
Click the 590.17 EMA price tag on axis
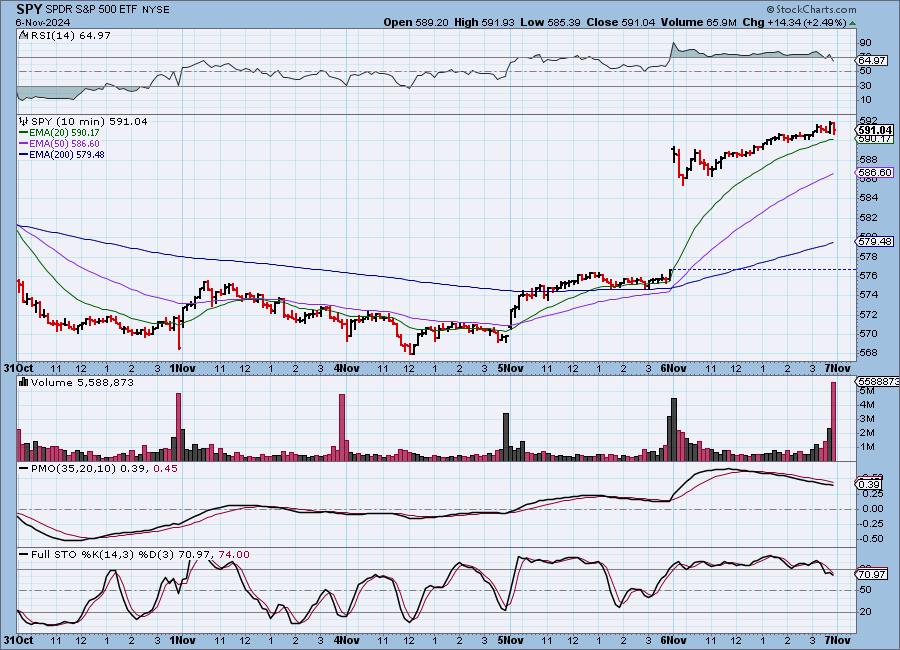click(x=875, y=138)
